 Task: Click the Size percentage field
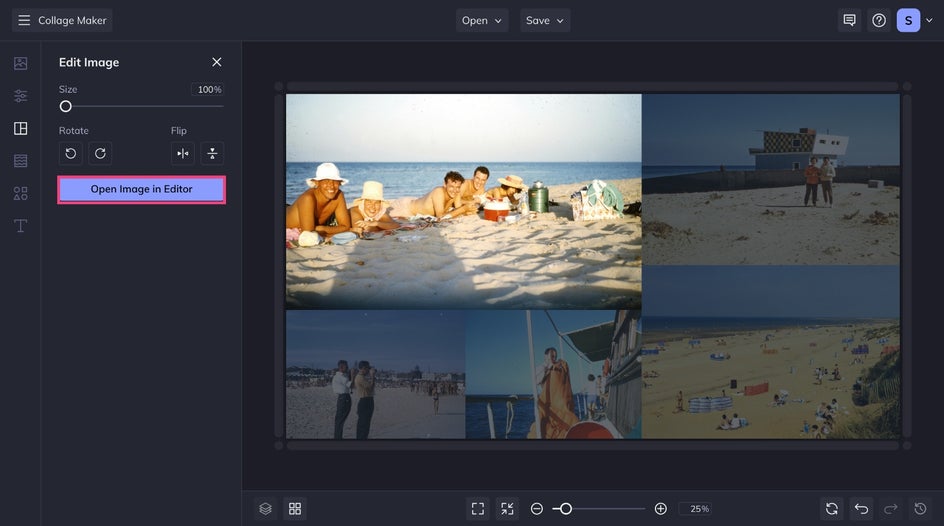(208, 90)
